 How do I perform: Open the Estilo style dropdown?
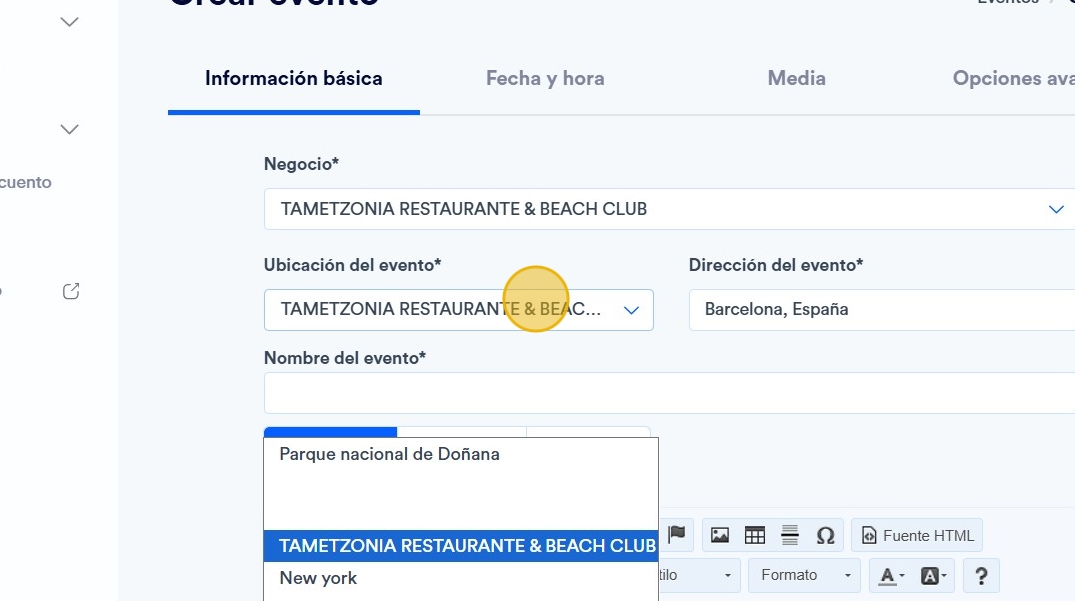pos(698,575)
